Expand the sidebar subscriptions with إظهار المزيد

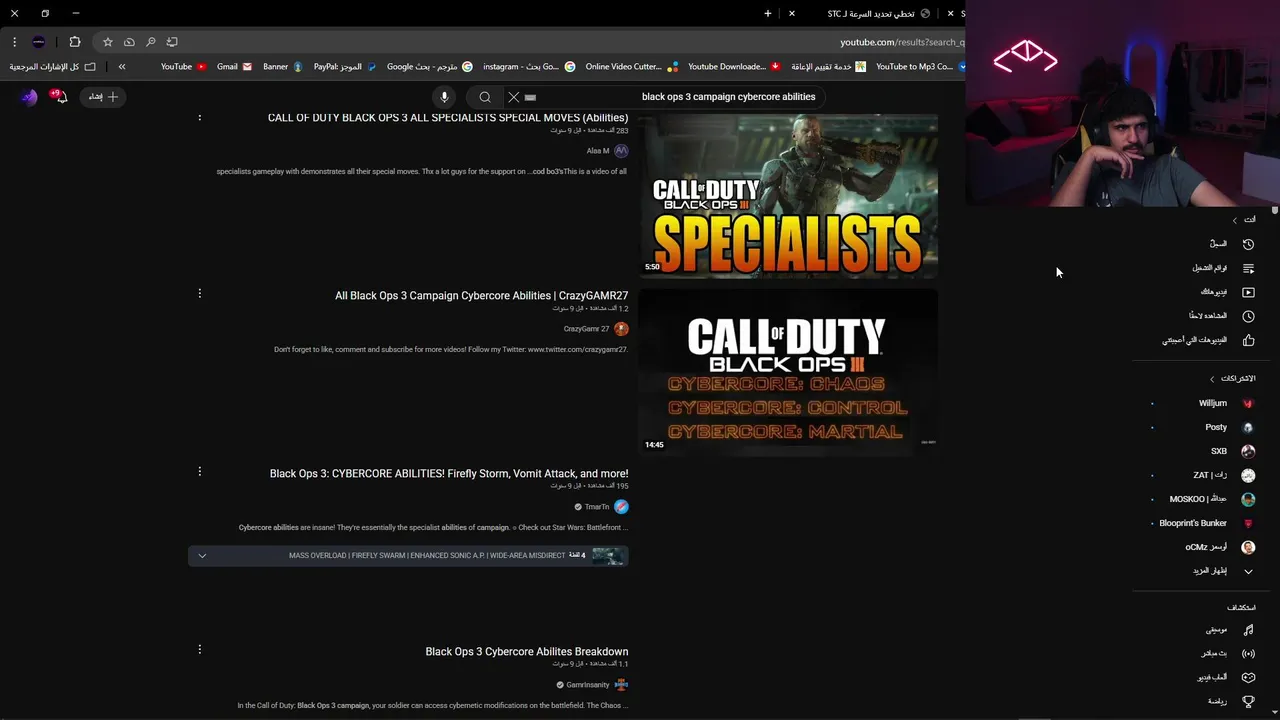point(1222,571)
